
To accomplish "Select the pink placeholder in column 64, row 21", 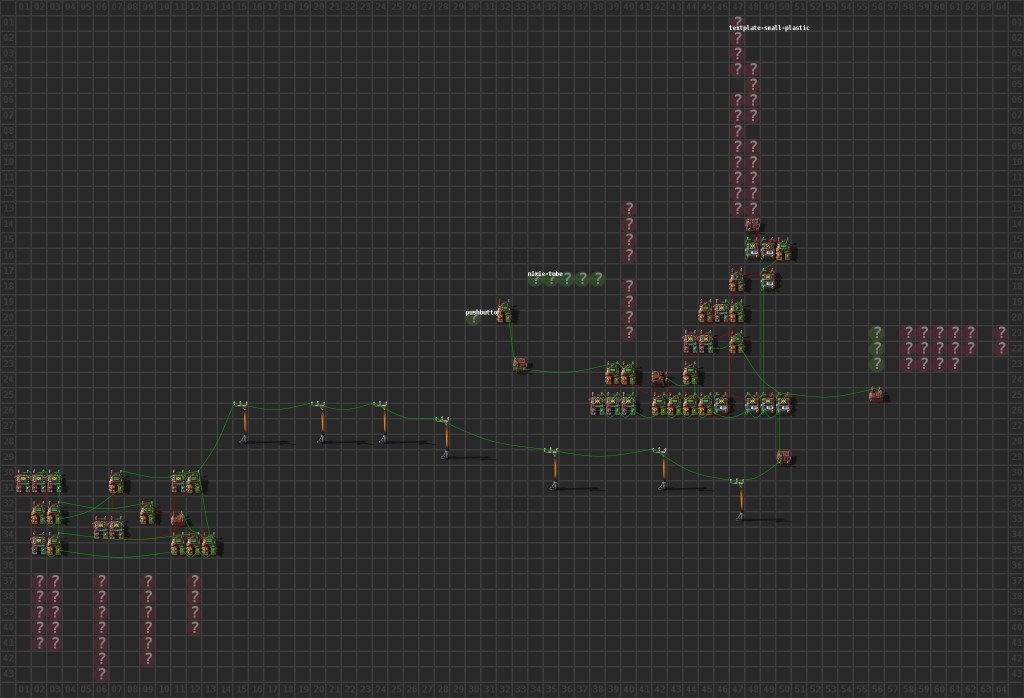I will pyautogui.click(x=1001, y=332).
